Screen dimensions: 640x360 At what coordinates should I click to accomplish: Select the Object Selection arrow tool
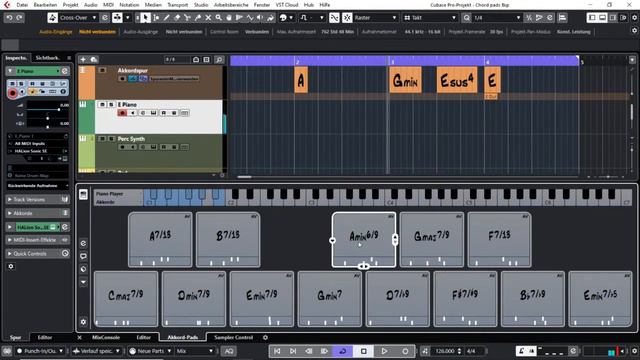coord(146,18)
